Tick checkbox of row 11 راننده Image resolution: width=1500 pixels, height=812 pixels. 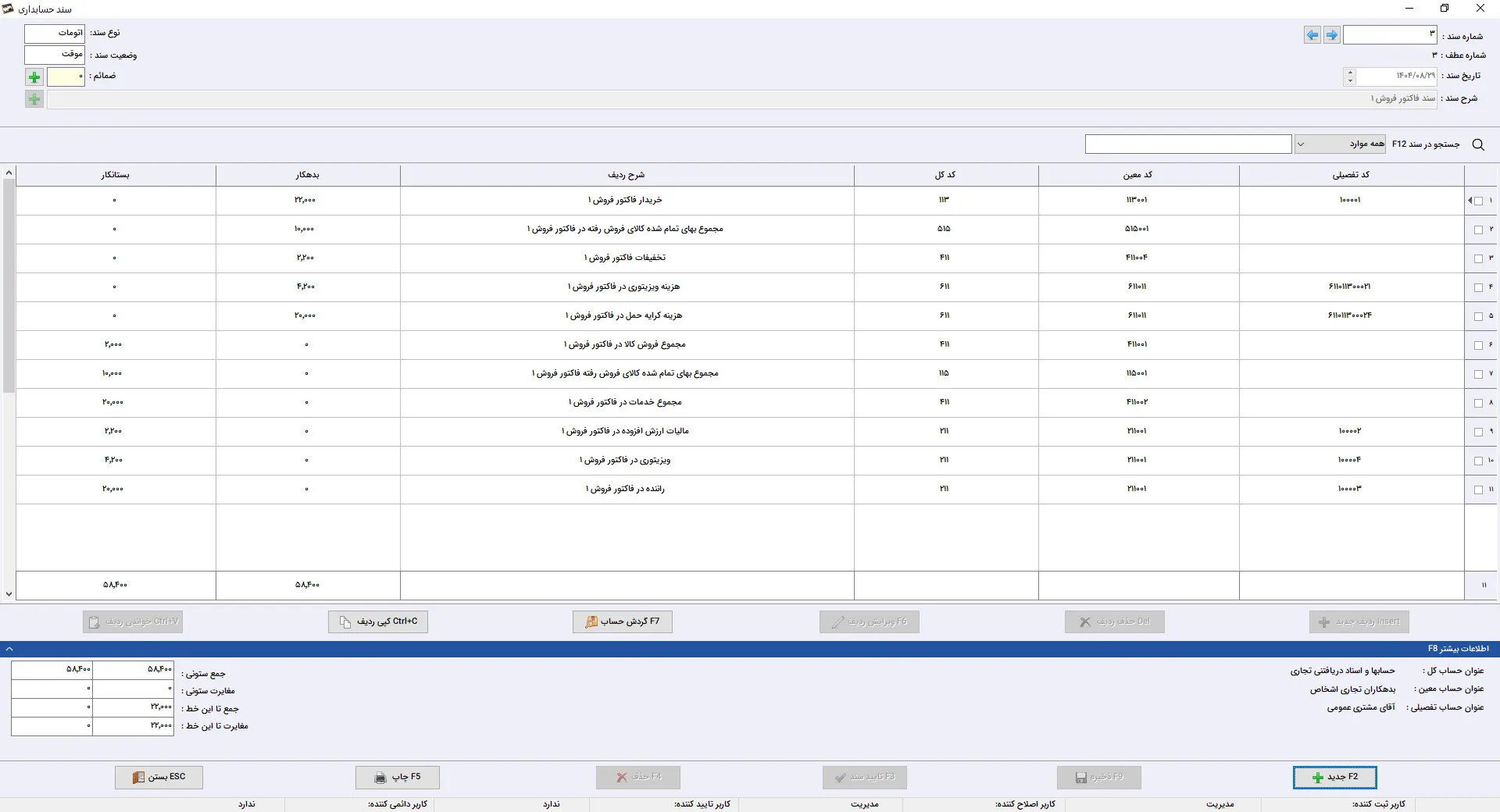coord(1478,490)
